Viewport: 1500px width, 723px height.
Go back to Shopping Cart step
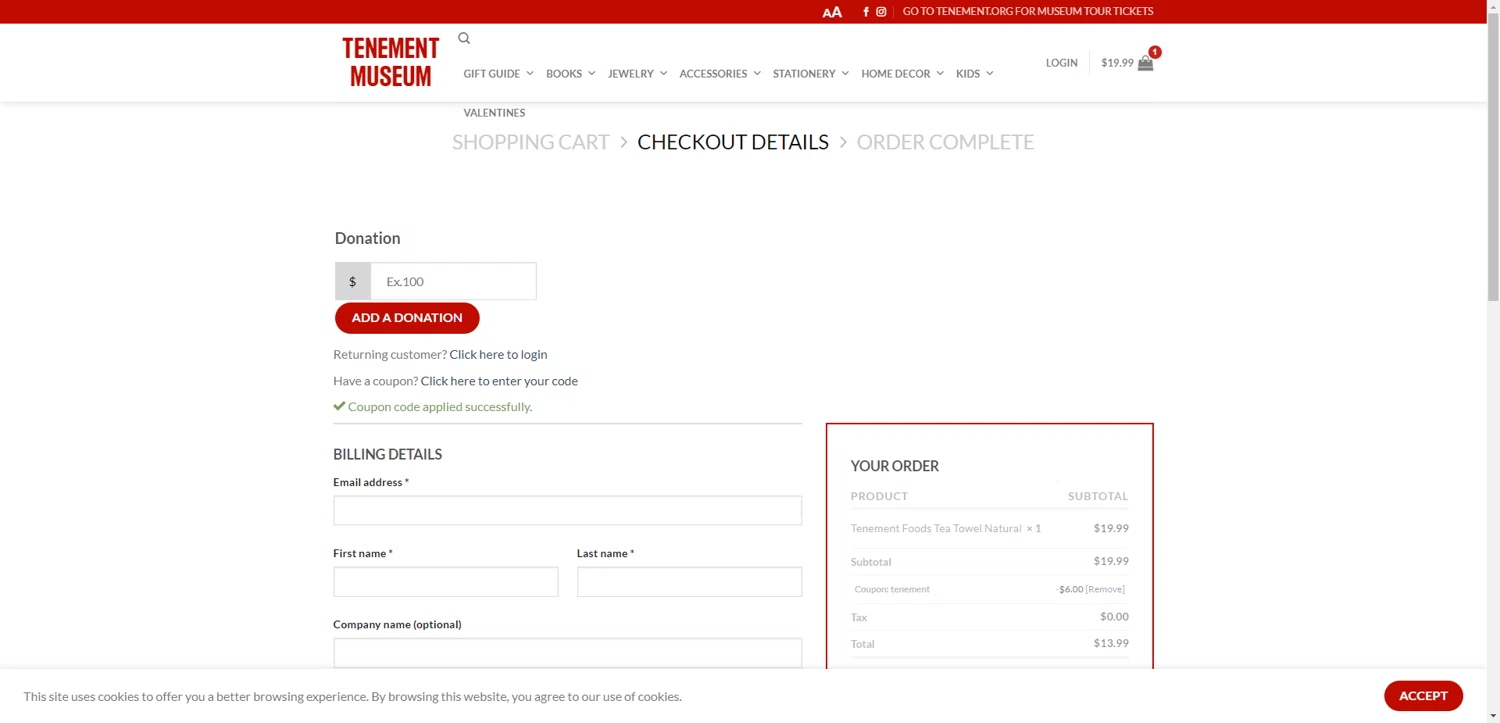(x=530, y=142)
